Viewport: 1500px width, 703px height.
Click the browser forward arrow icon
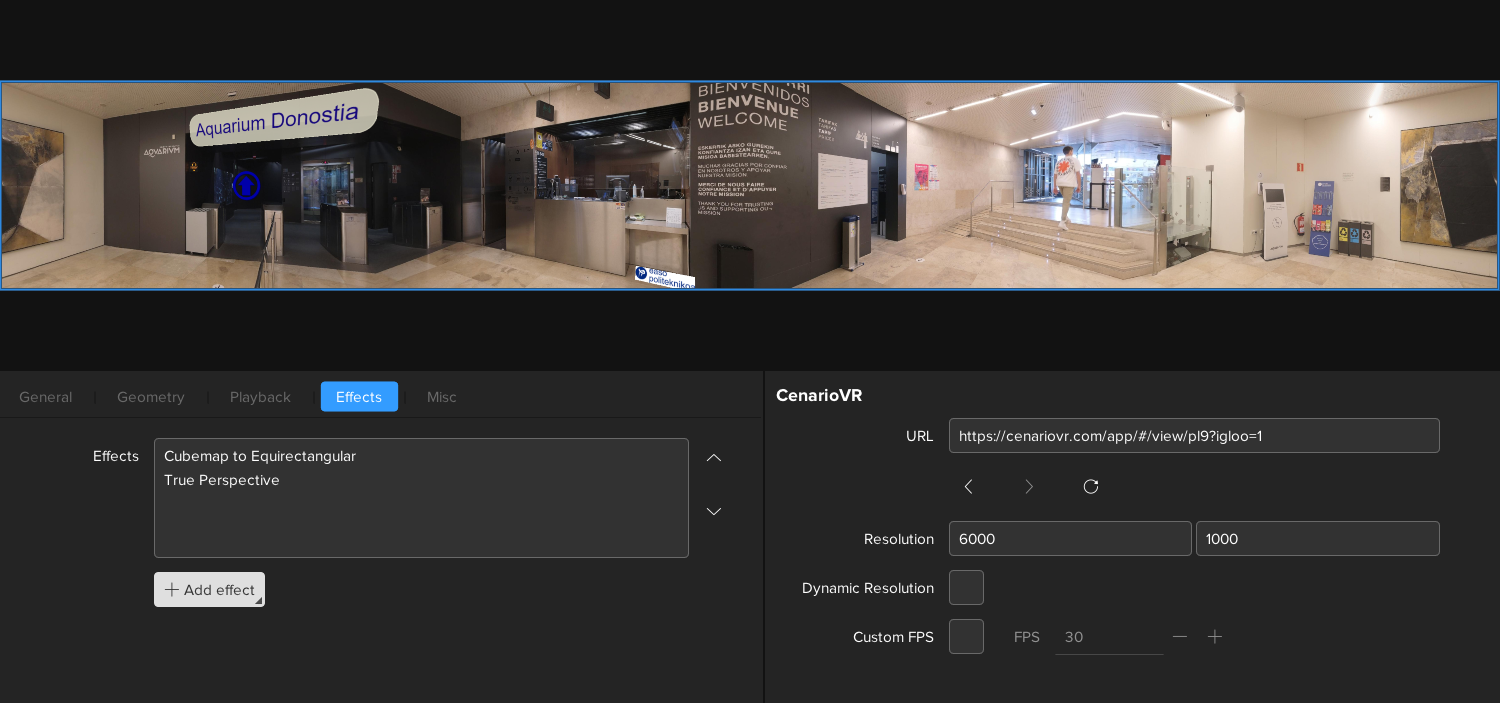click(1029, 487)
